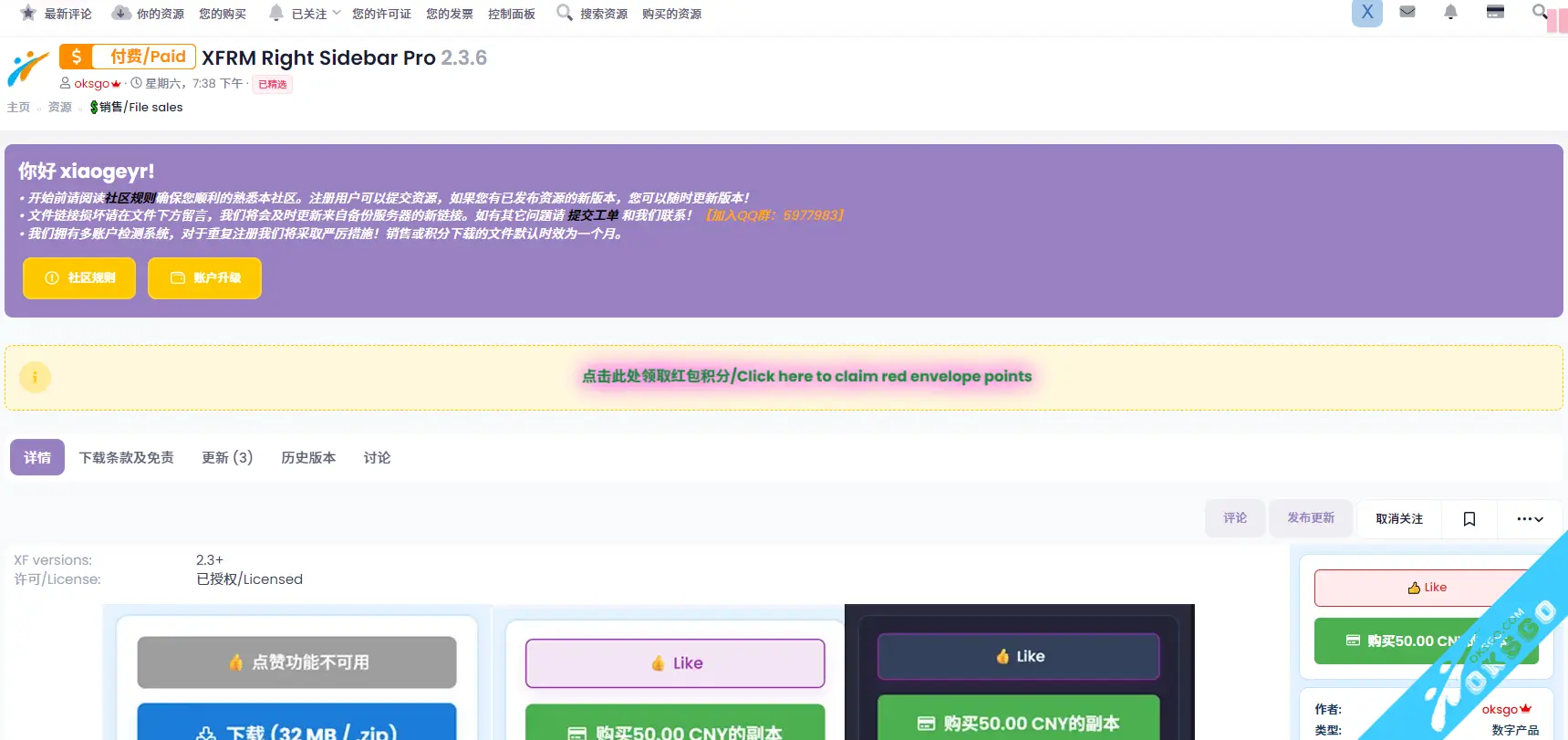
Task: Open 最新评论 latest reviews link
Action: 56,14
